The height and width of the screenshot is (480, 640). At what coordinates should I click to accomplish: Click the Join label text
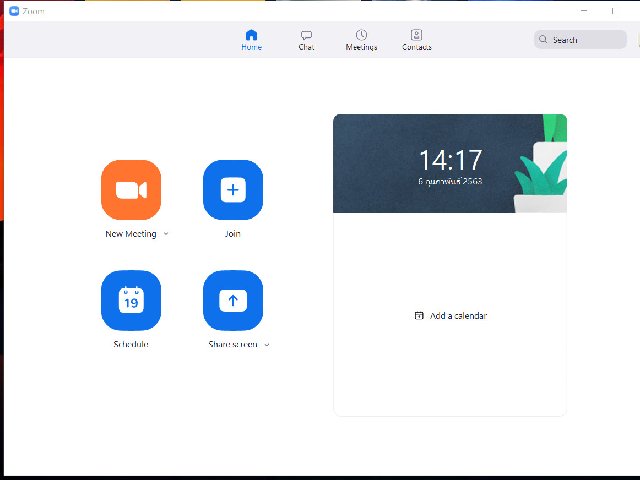pos(233,234)
